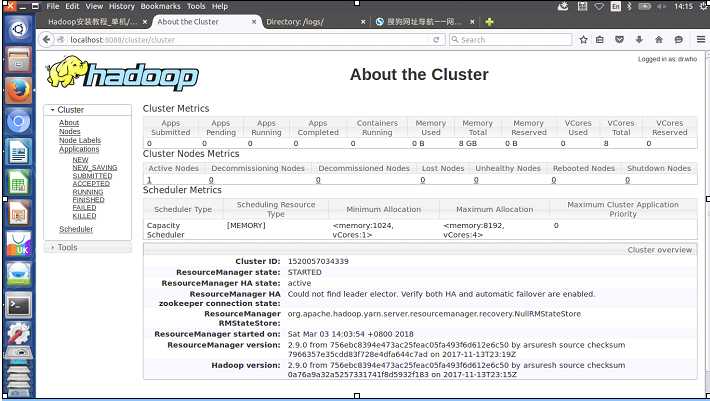
Task: Open the Tools menu in menu bar
Action: click(x=196, y=6)
